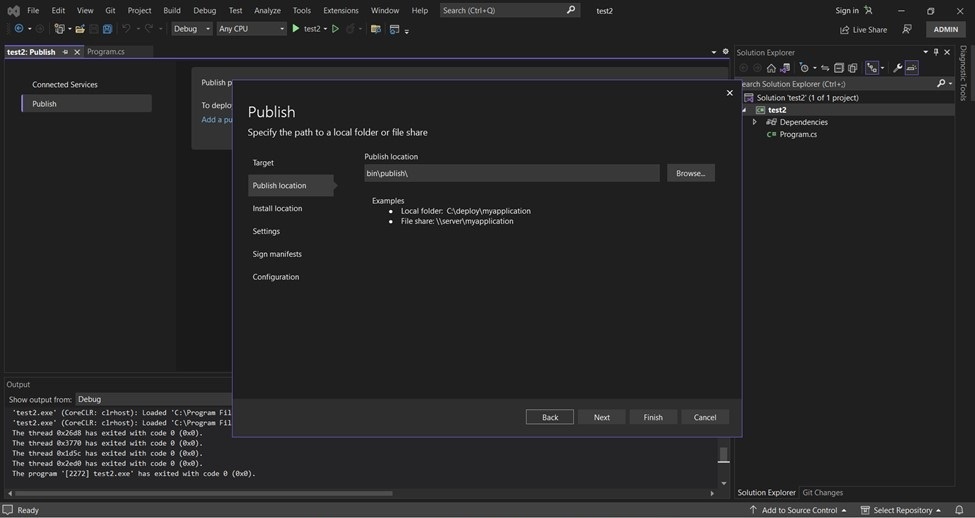
Task: Toggle pin on test2: Publish tab
Action: [x=65, y=52]
